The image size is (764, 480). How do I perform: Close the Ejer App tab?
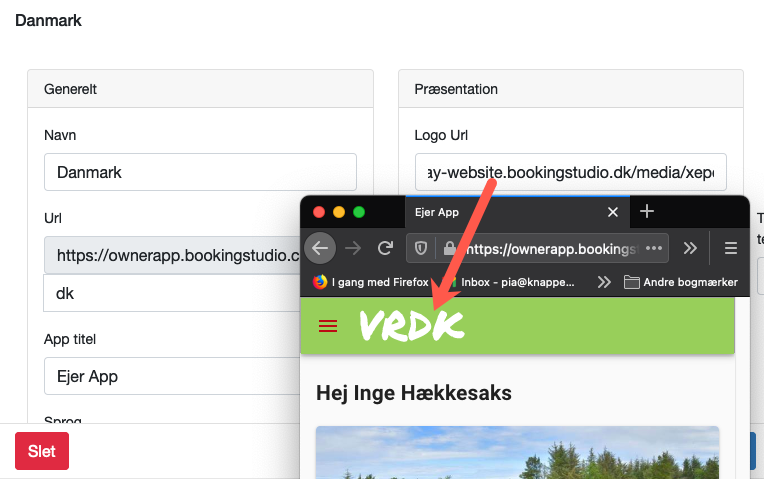(x=613, y=212)
